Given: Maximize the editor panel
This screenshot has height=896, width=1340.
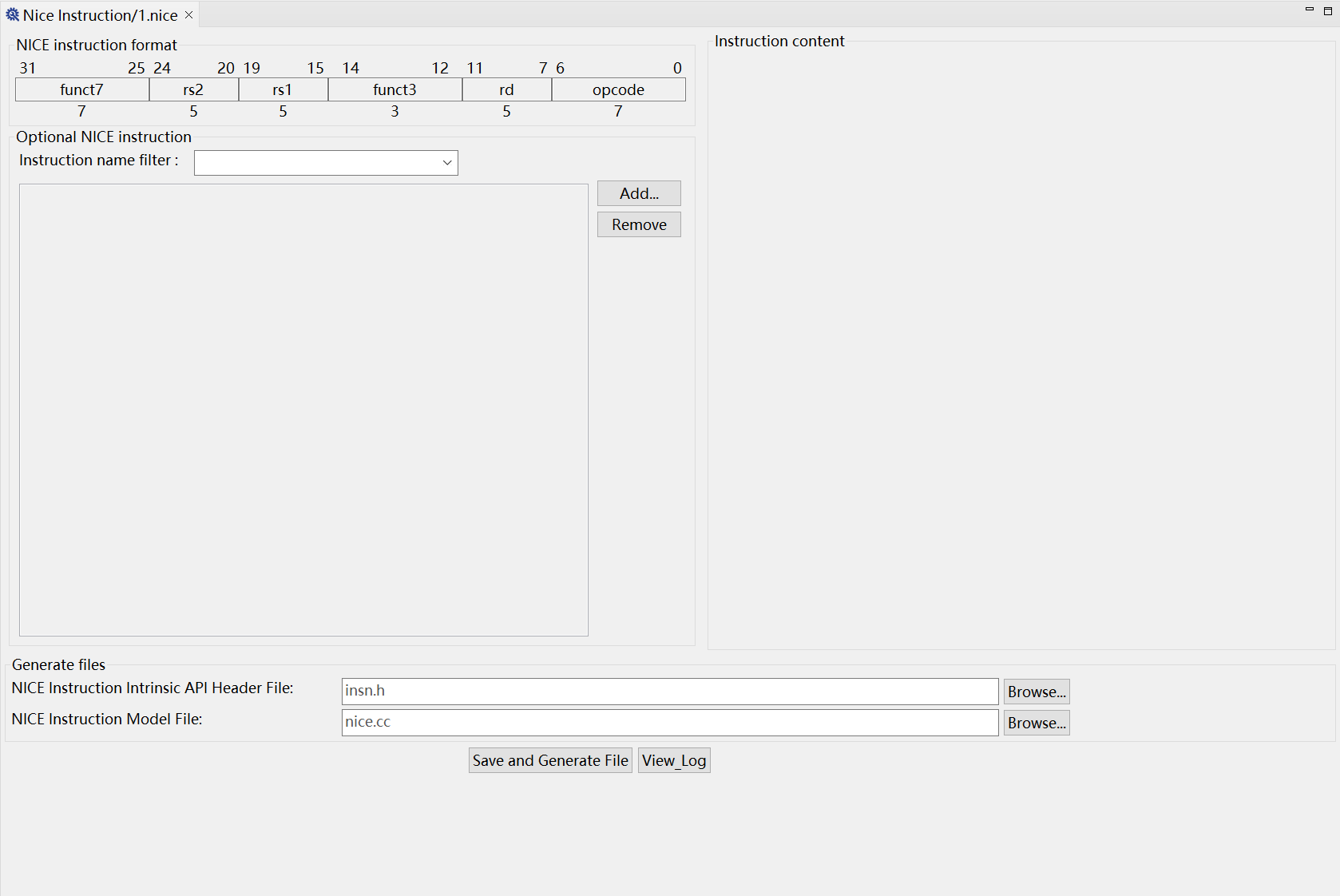Looking at the screenshot, I should [x=1328, y=11].
